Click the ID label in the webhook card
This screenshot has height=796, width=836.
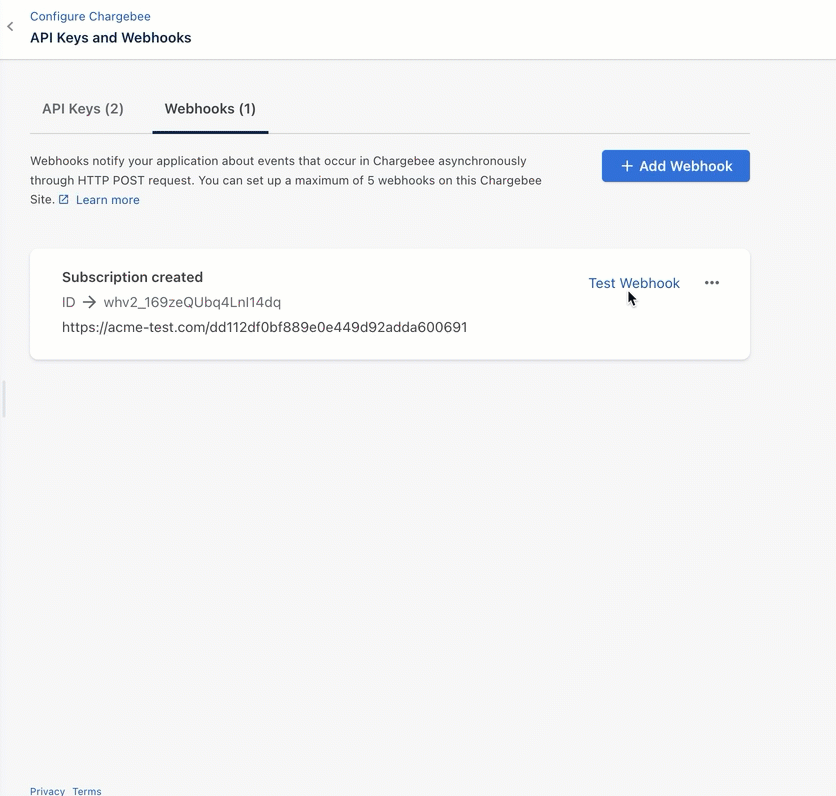68,302
